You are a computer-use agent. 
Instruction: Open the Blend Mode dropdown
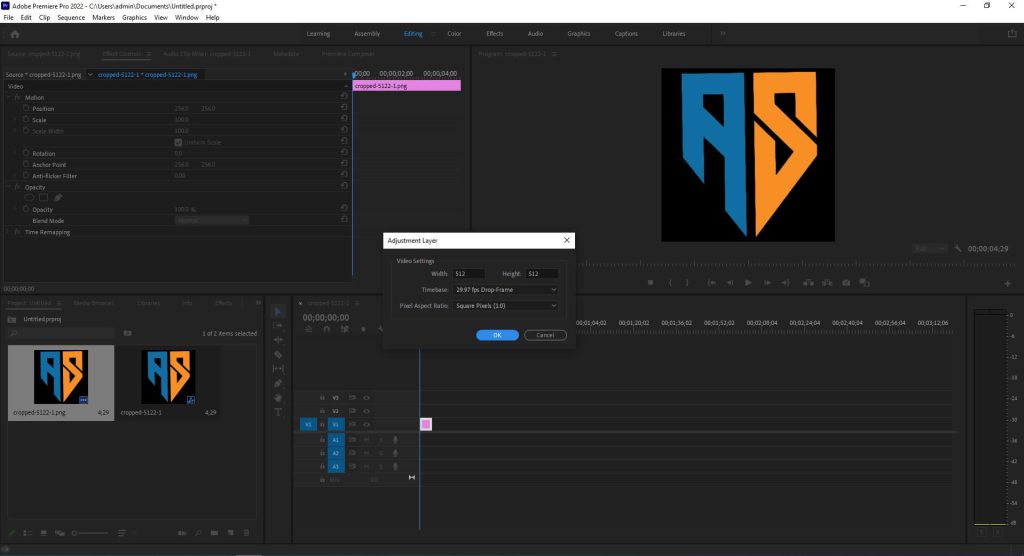[x=210, y=220]
